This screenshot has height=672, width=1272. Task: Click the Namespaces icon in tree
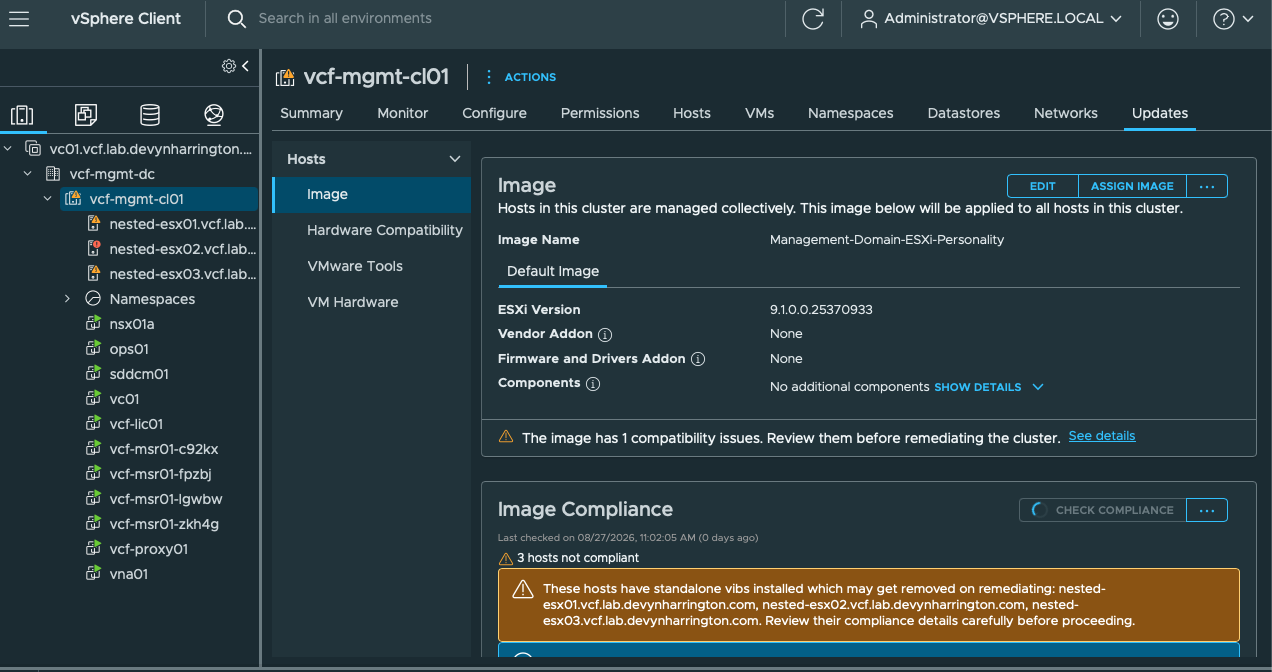coord(94,299)
